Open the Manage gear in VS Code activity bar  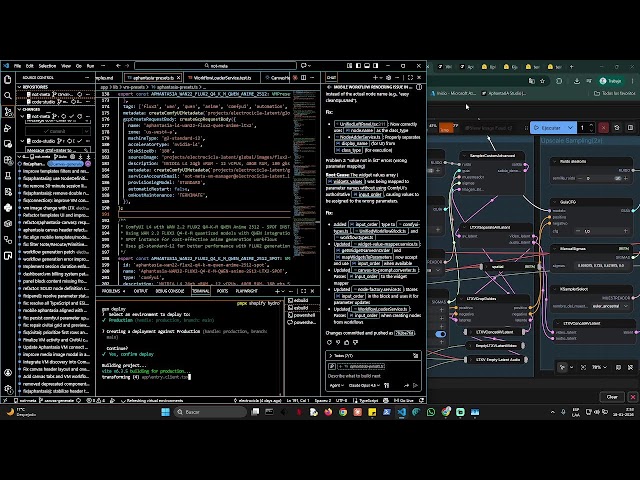click(x=8, y=389)
